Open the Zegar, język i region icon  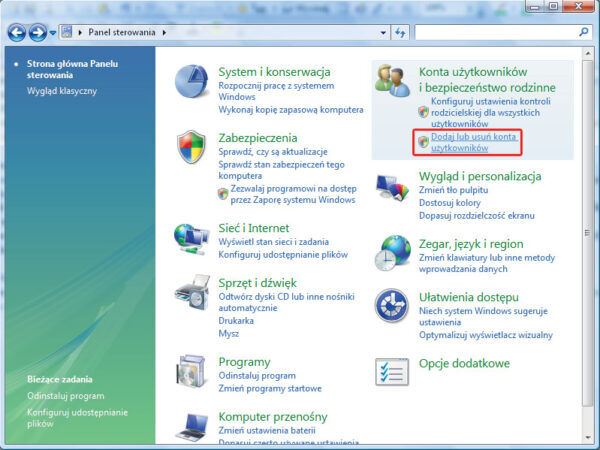(x=391, y=253)
